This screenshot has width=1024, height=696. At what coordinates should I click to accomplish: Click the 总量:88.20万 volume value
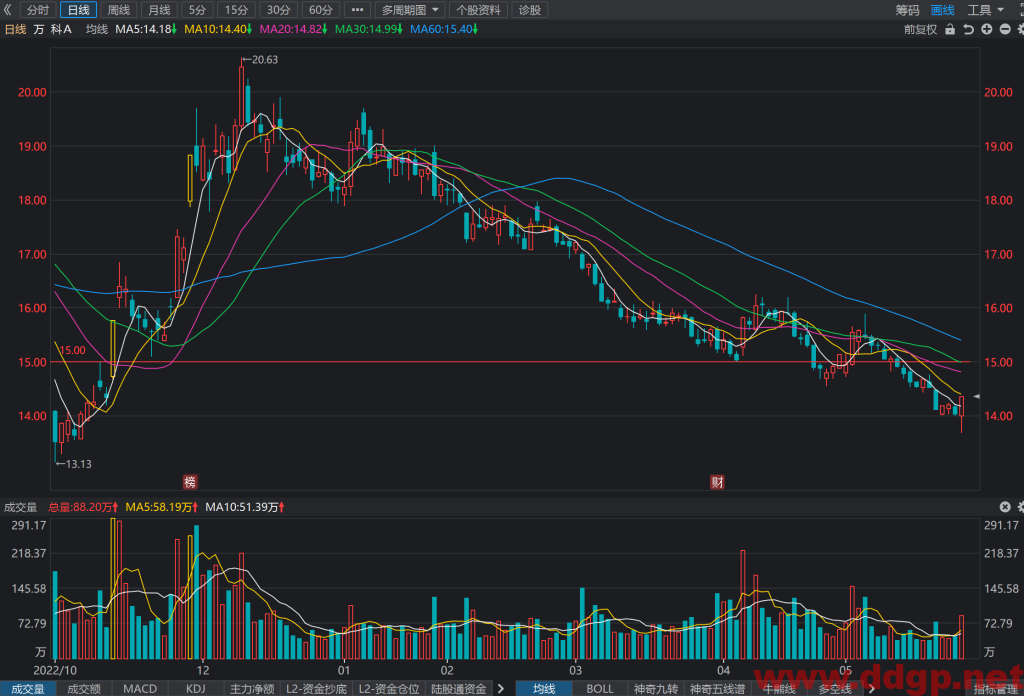pos(83,507)
